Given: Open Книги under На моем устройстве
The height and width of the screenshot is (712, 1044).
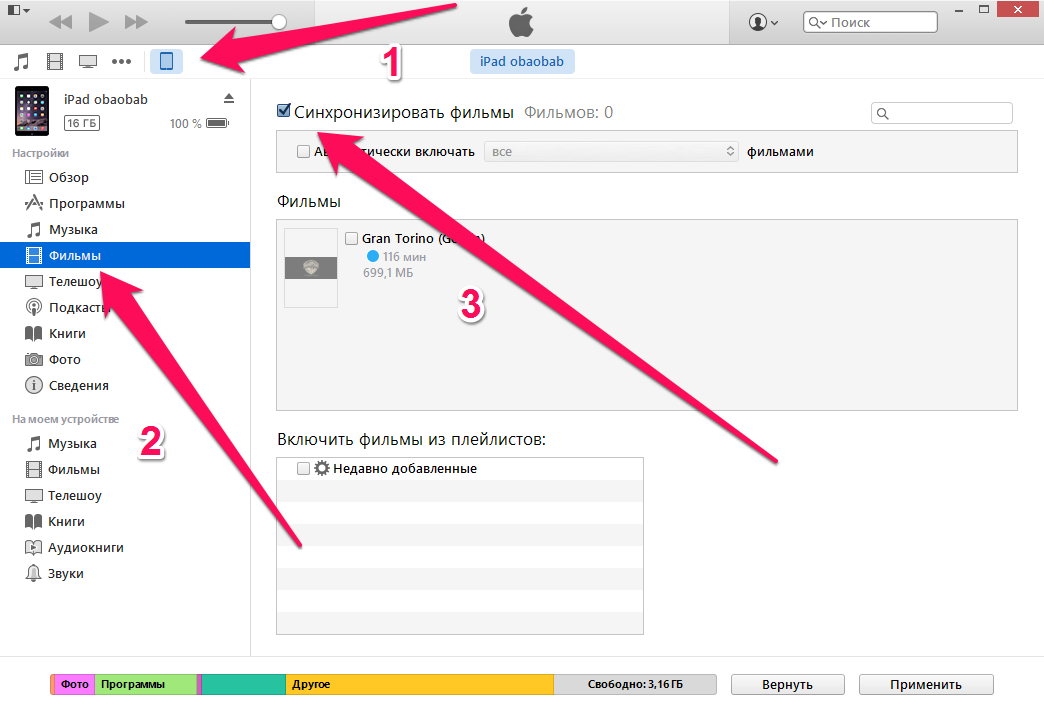Looking at the screenshot, I should 125,522.
